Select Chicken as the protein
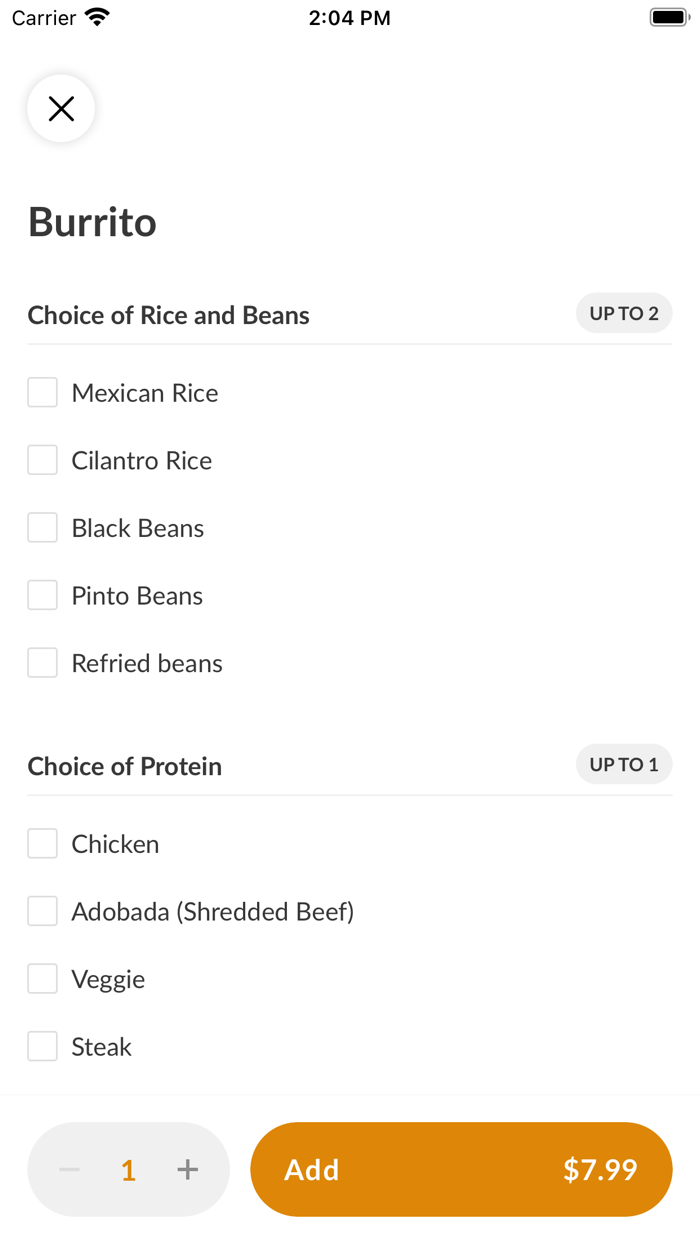Viewport: 700px width, 1244px height. (42, 844)
